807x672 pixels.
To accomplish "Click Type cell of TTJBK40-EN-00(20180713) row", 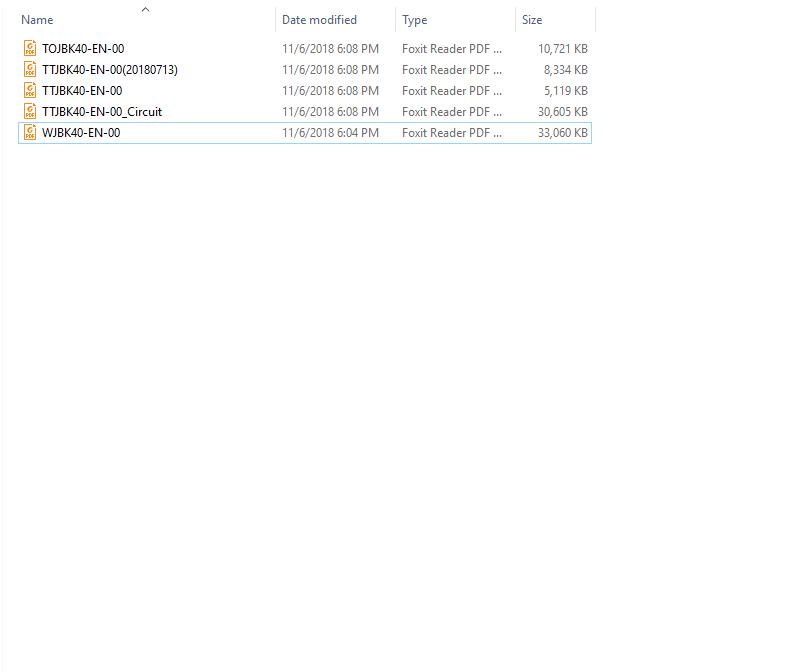I will coord(452,69).
